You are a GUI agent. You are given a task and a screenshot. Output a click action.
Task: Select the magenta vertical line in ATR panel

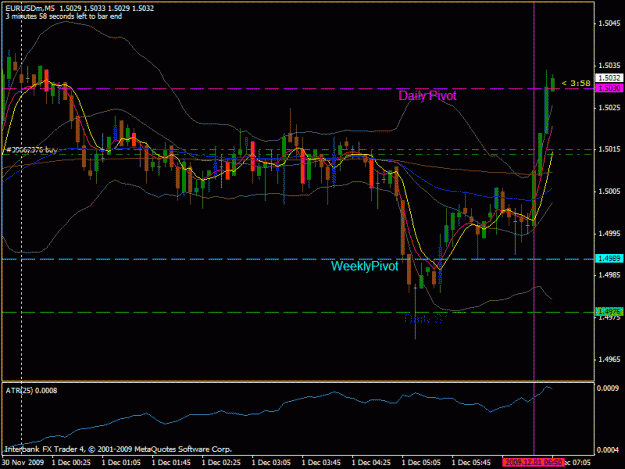coord(534,418)
